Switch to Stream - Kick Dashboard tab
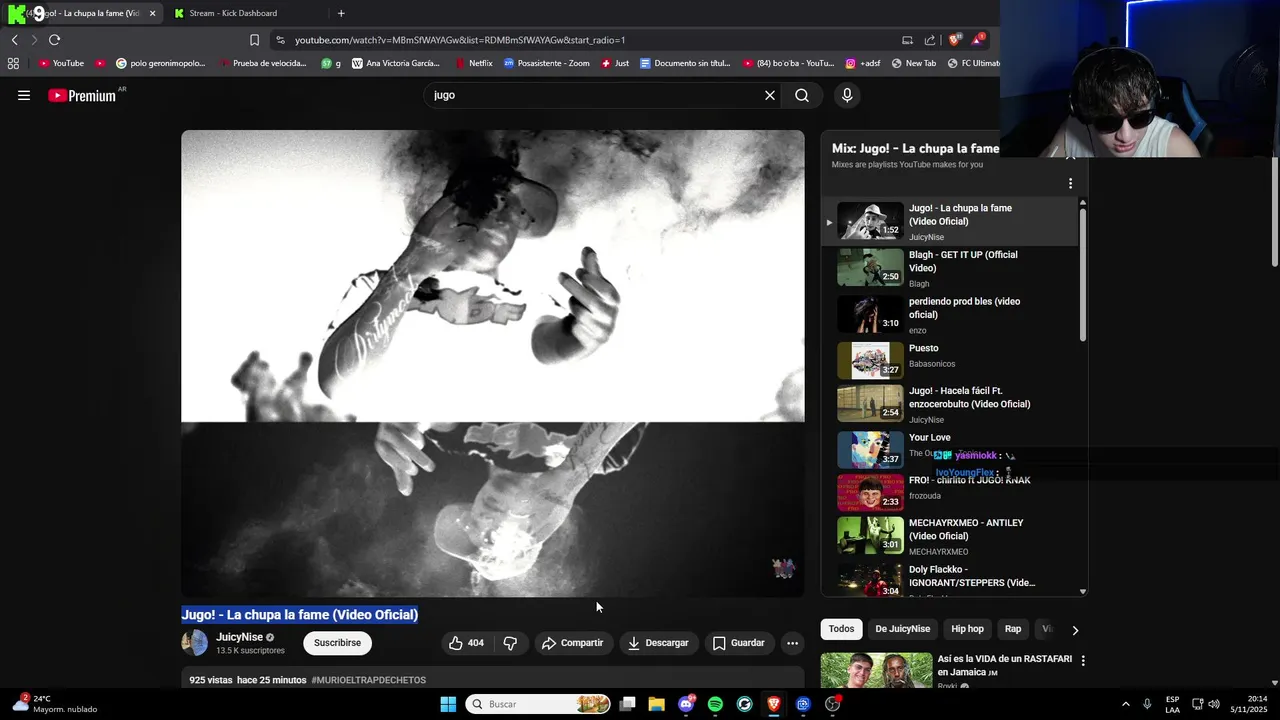This screenshot has height=720, width=1280. click(x=232, y=13)
